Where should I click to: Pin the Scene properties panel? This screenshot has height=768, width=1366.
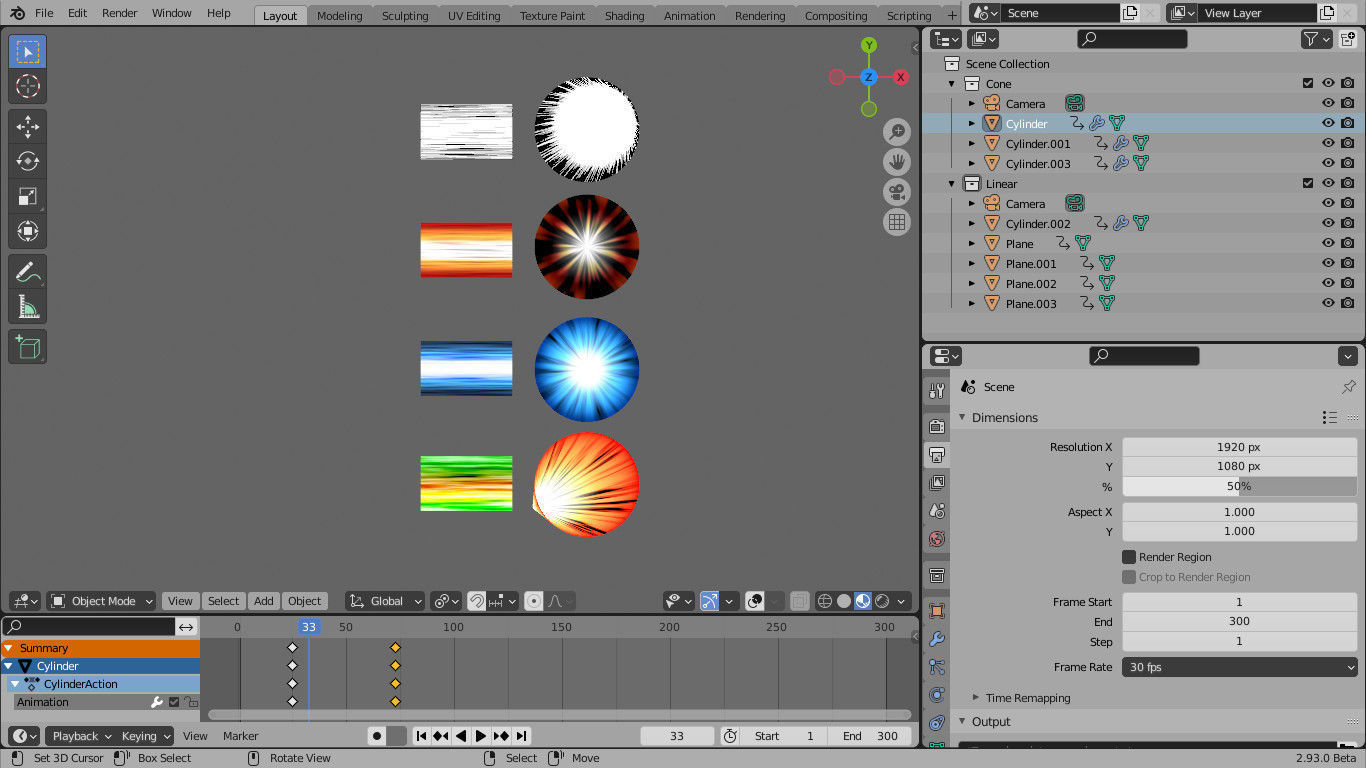1348,387
